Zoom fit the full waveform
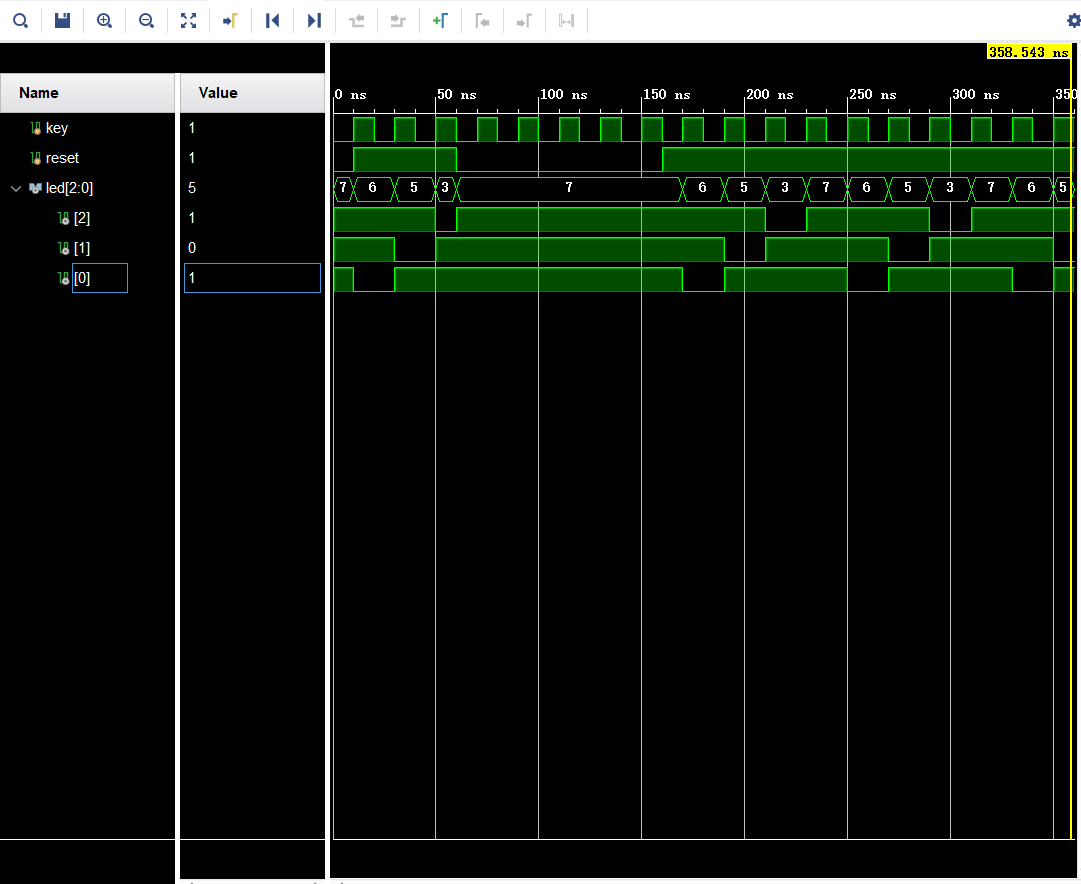Image resolution: width=1081 pixels, height=884 pixels. tap(188, 21)
